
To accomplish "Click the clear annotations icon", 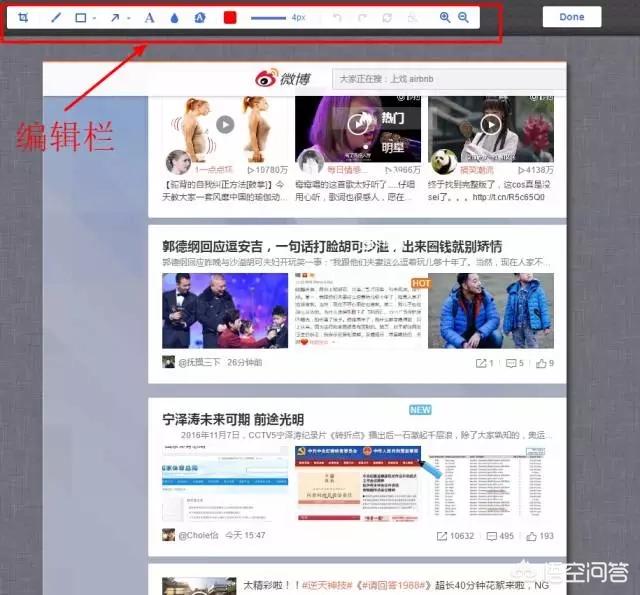I will [x=413, y=18].
